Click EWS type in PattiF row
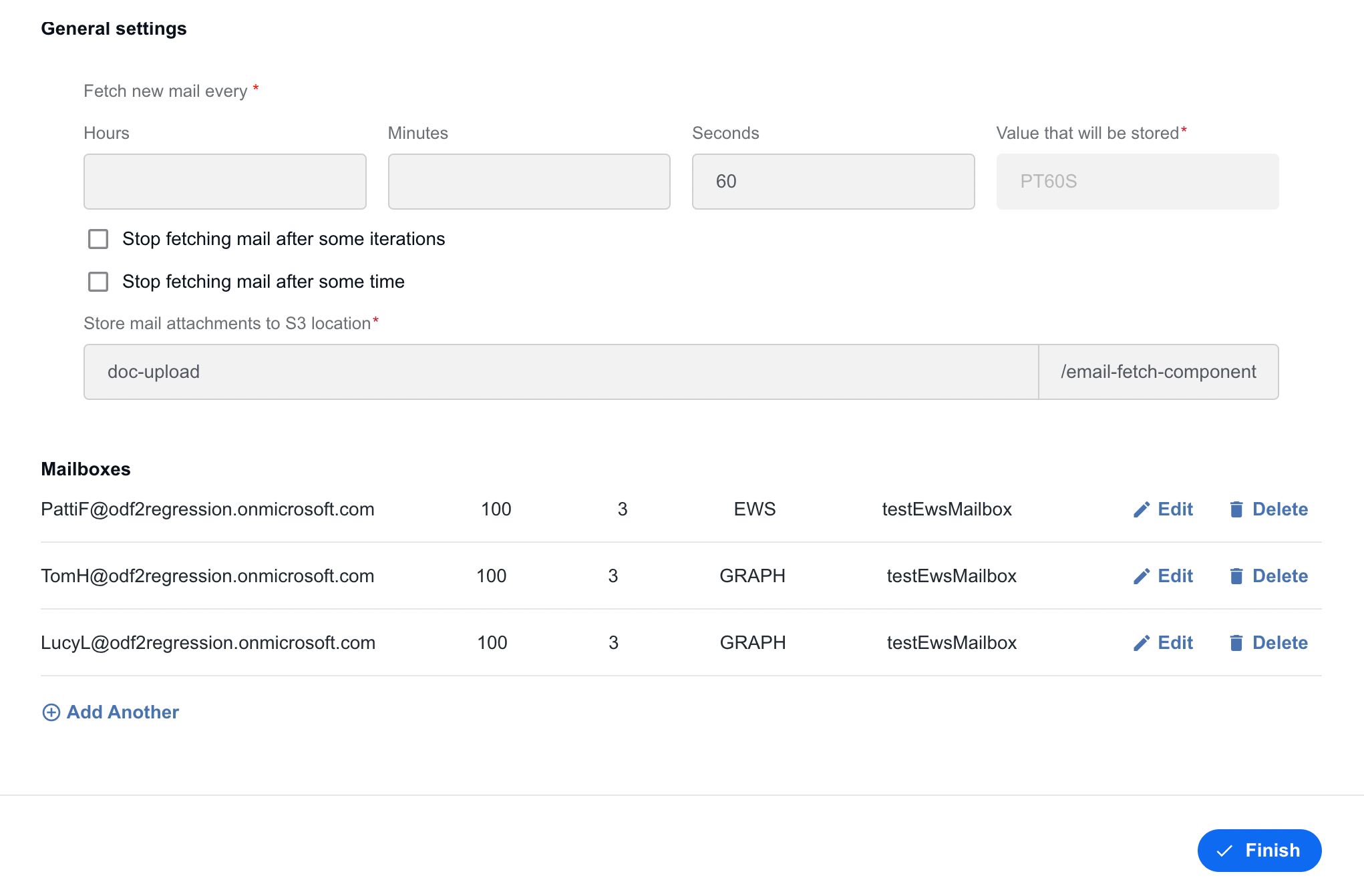The image size is (1364, 896). 755,509
